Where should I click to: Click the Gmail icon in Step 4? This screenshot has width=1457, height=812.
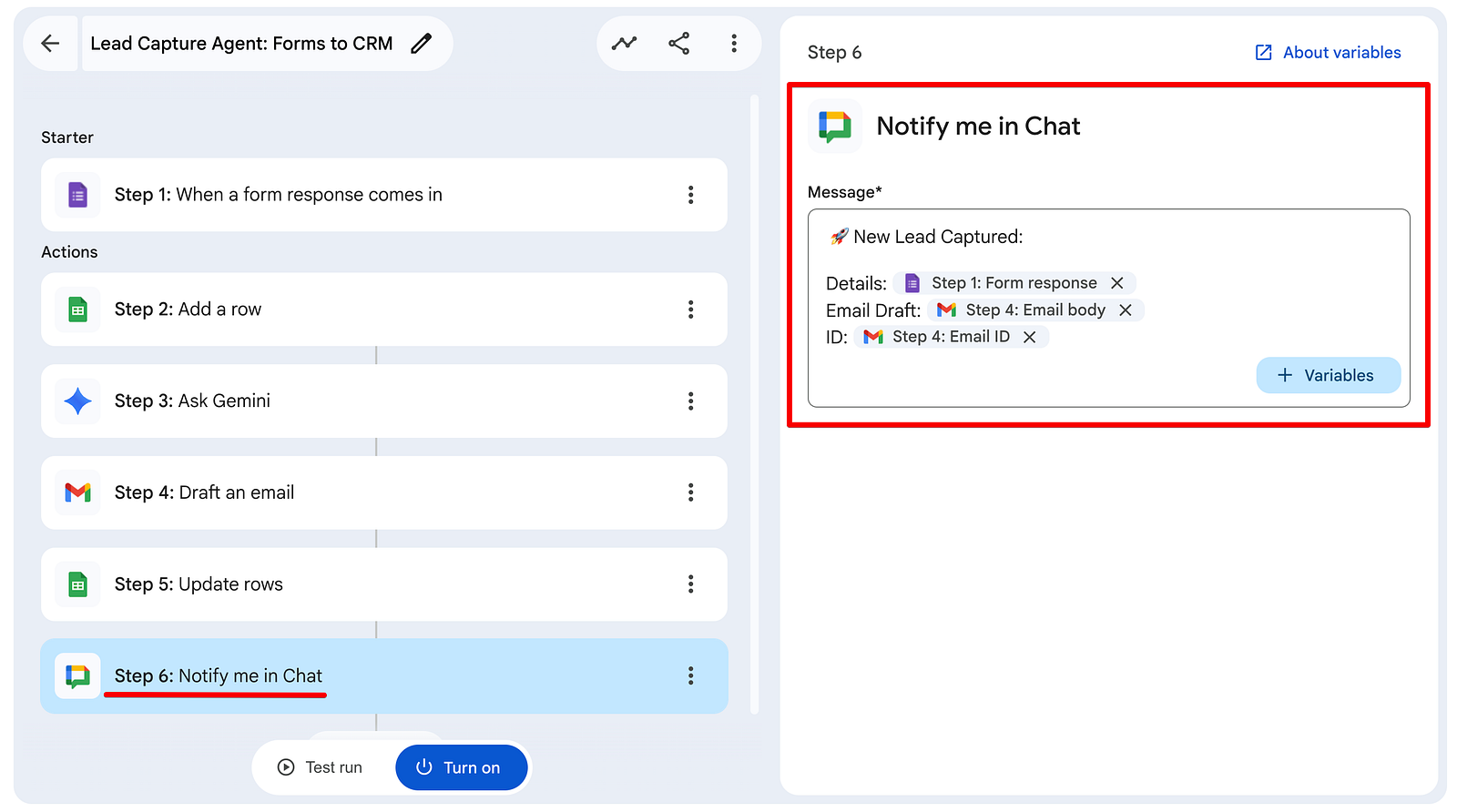click(x=78, y=492)
